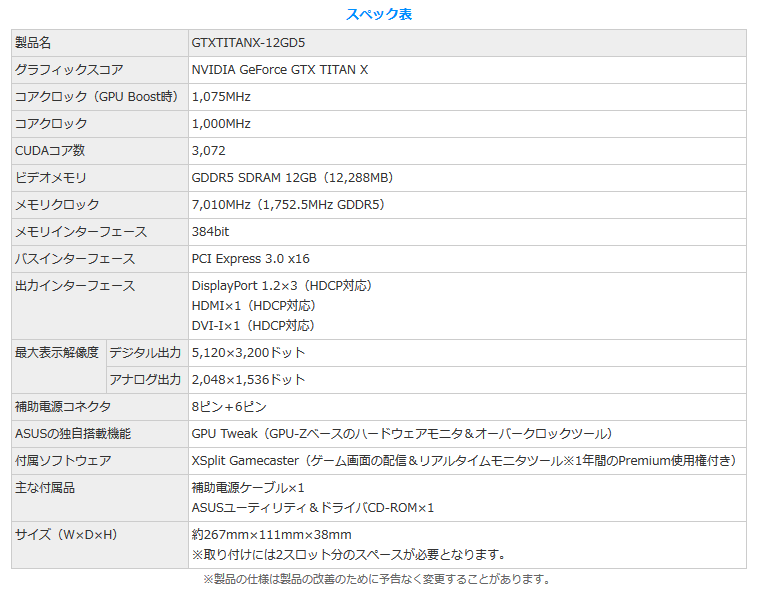Select the 2,048×1,536 analog resolution value
Screen dimensions: 757x598
(x=248, y=380)
